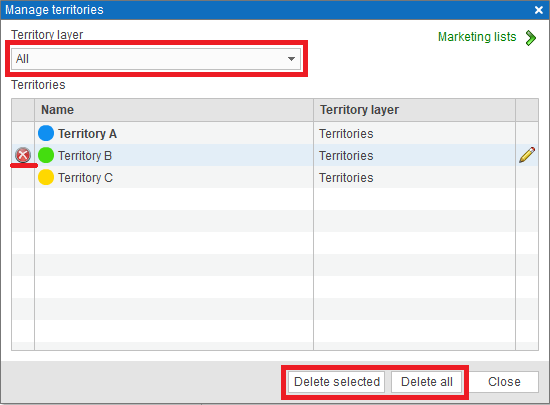550x405 pixels.
Task: Sort by the Name column header
Action: pos(174,110)
